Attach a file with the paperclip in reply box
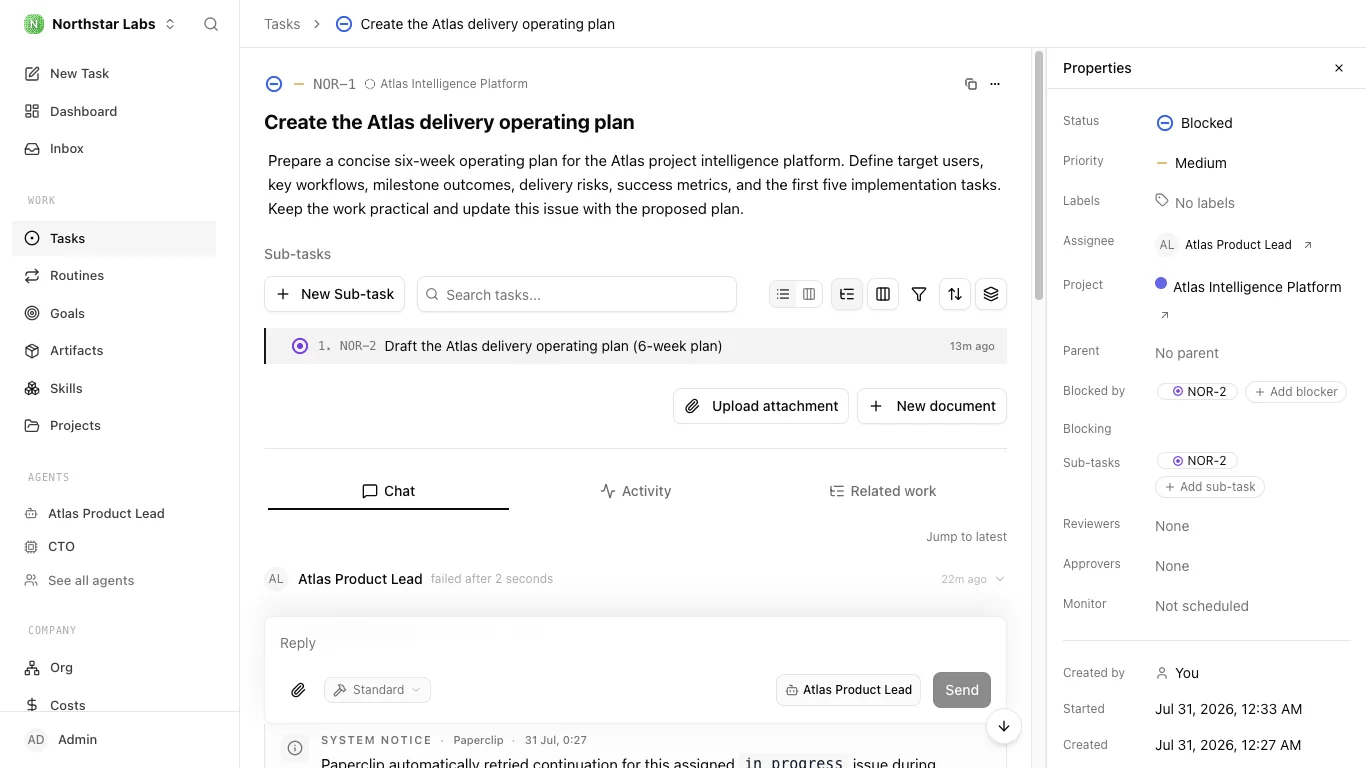This screenshot has height=768, width=1366. click(x=298, y=690)
